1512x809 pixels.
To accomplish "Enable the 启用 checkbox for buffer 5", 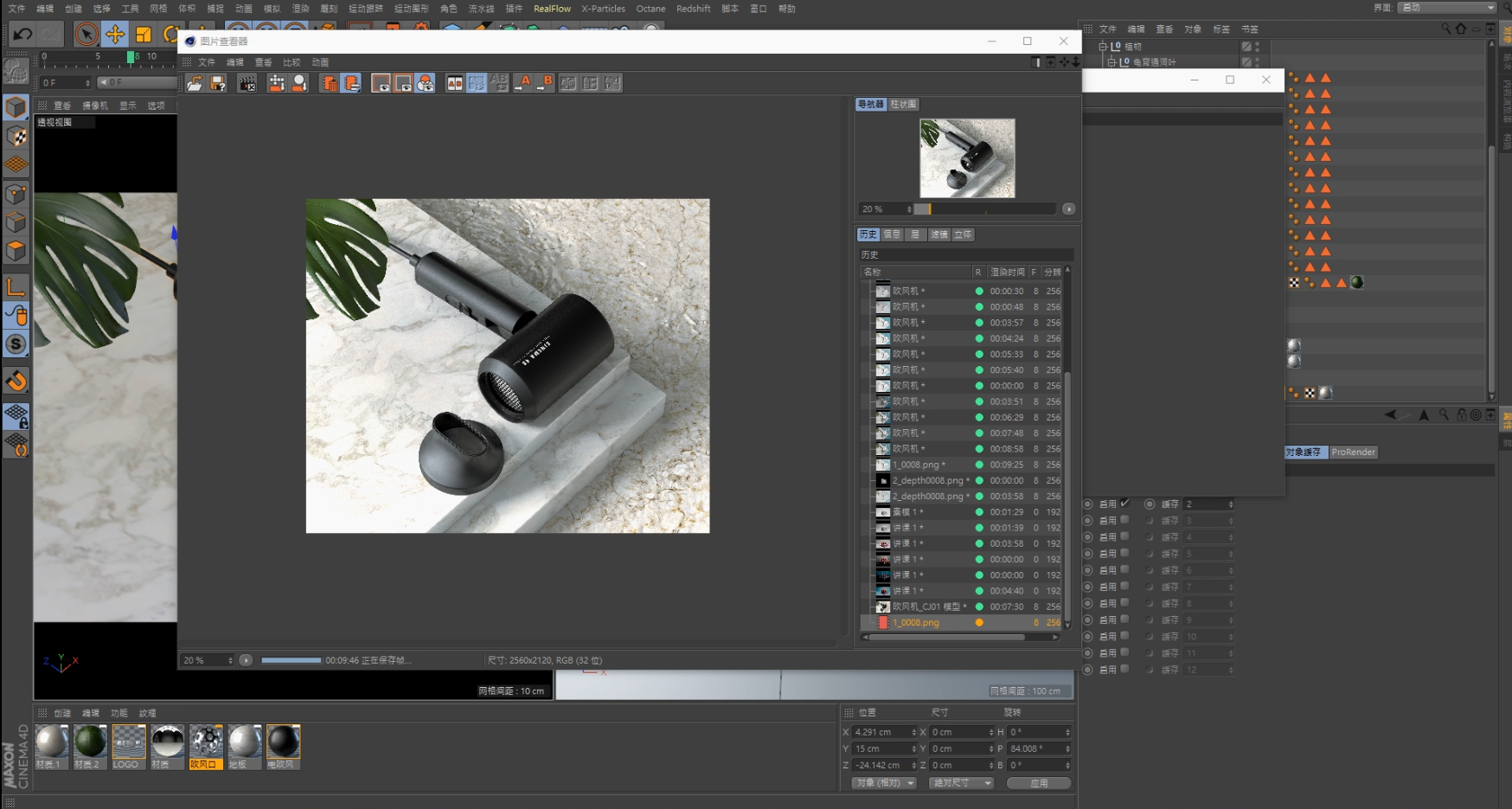I will tap(1124, 553).
